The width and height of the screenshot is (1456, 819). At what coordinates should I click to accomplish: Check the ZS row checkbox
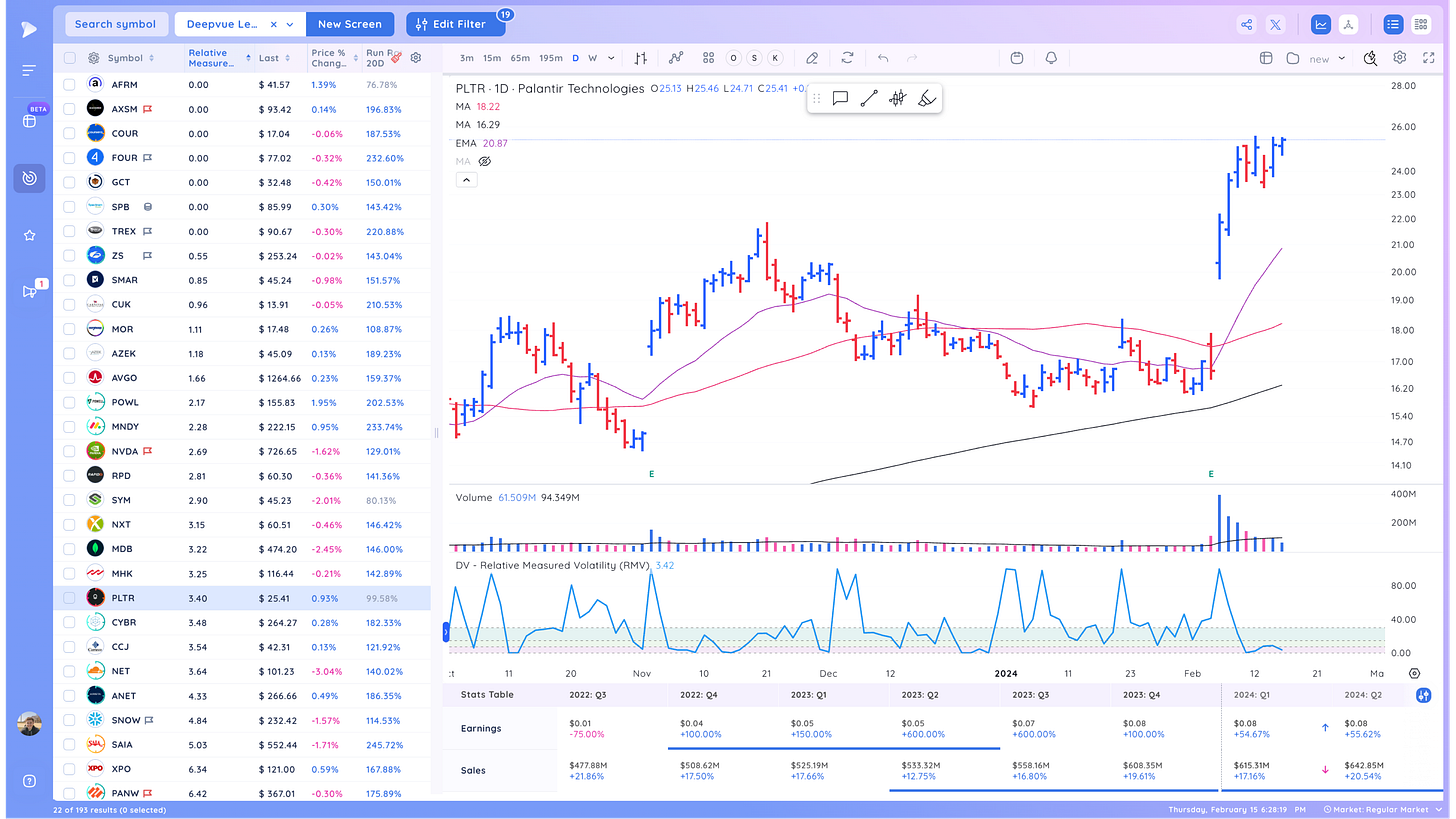point(70,256)
